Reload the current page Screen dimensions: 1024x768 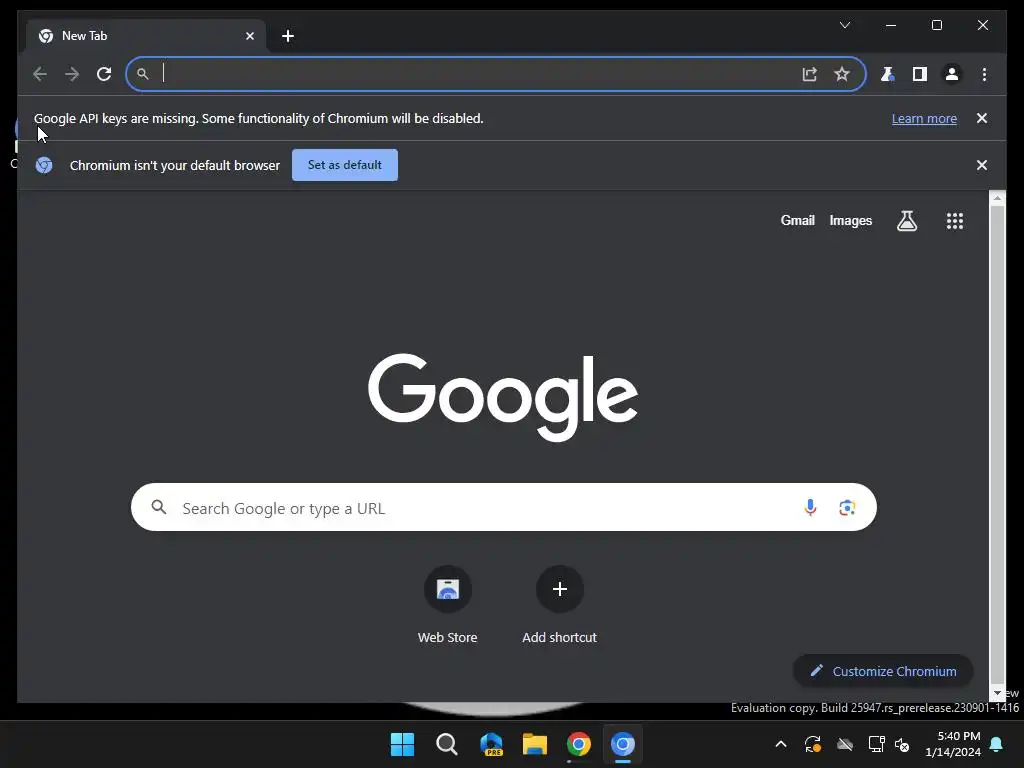pyautogui.click(x=104, y=74)
